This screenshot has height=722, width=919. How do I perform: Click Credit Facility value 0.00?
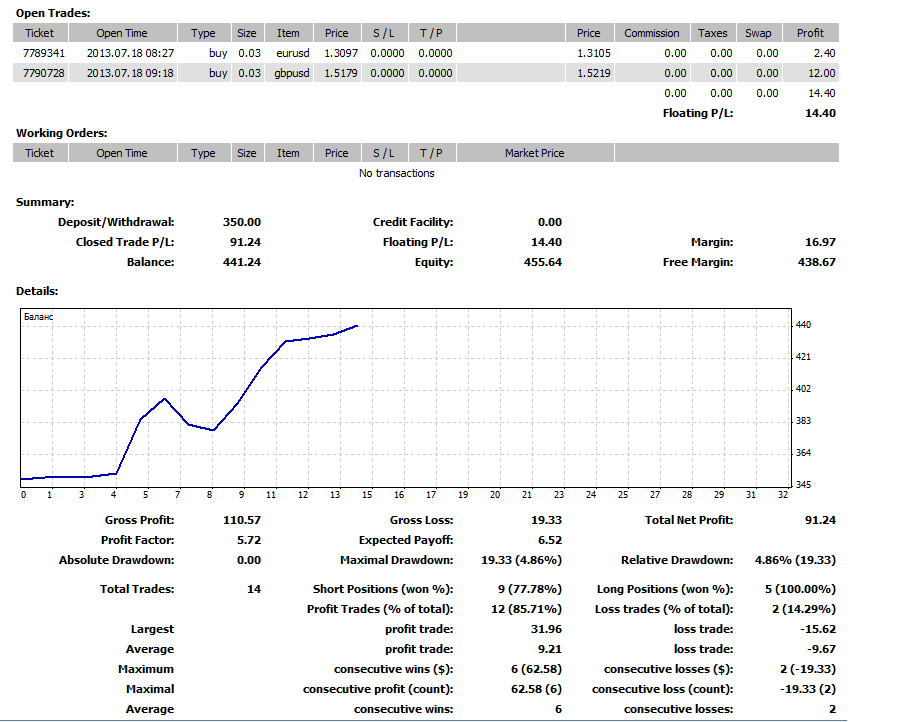tap(550, 222)
